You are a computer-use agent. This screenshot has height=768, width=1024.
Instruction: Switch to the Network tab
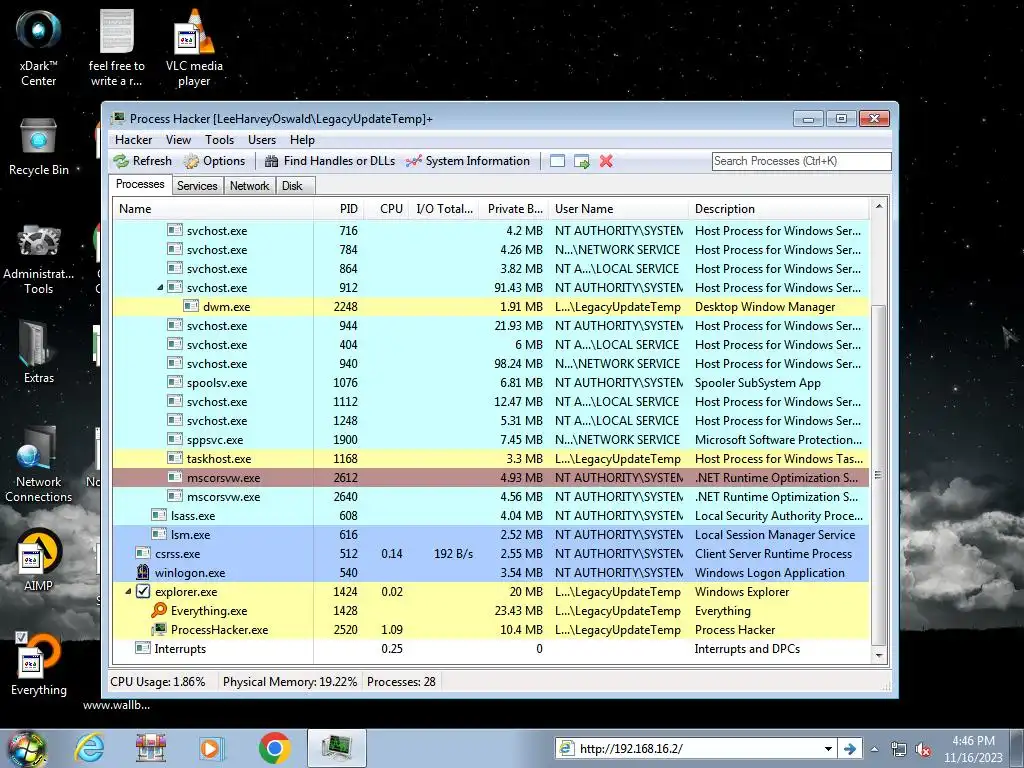(249, 186)
